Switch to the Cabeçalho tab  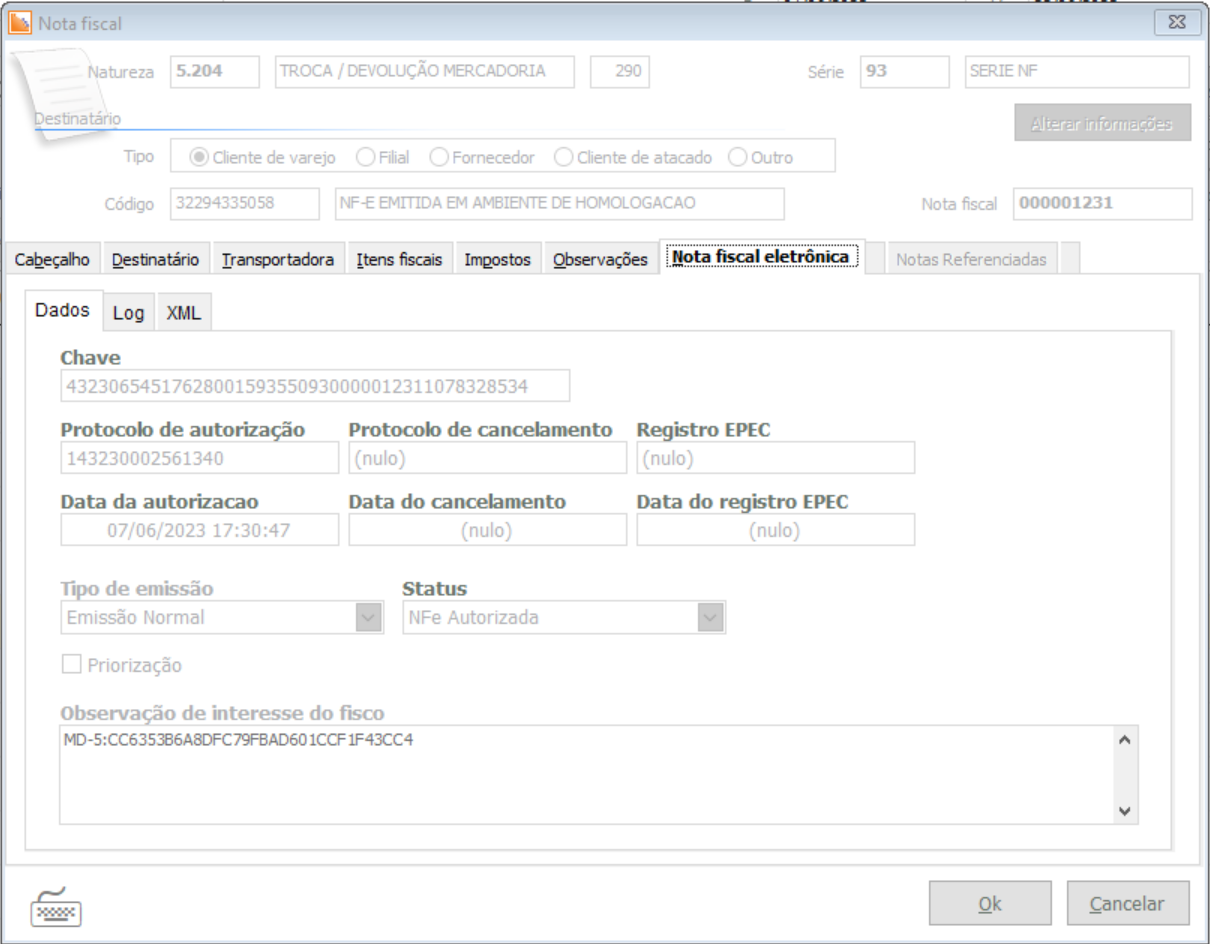[x=52, y=259]
